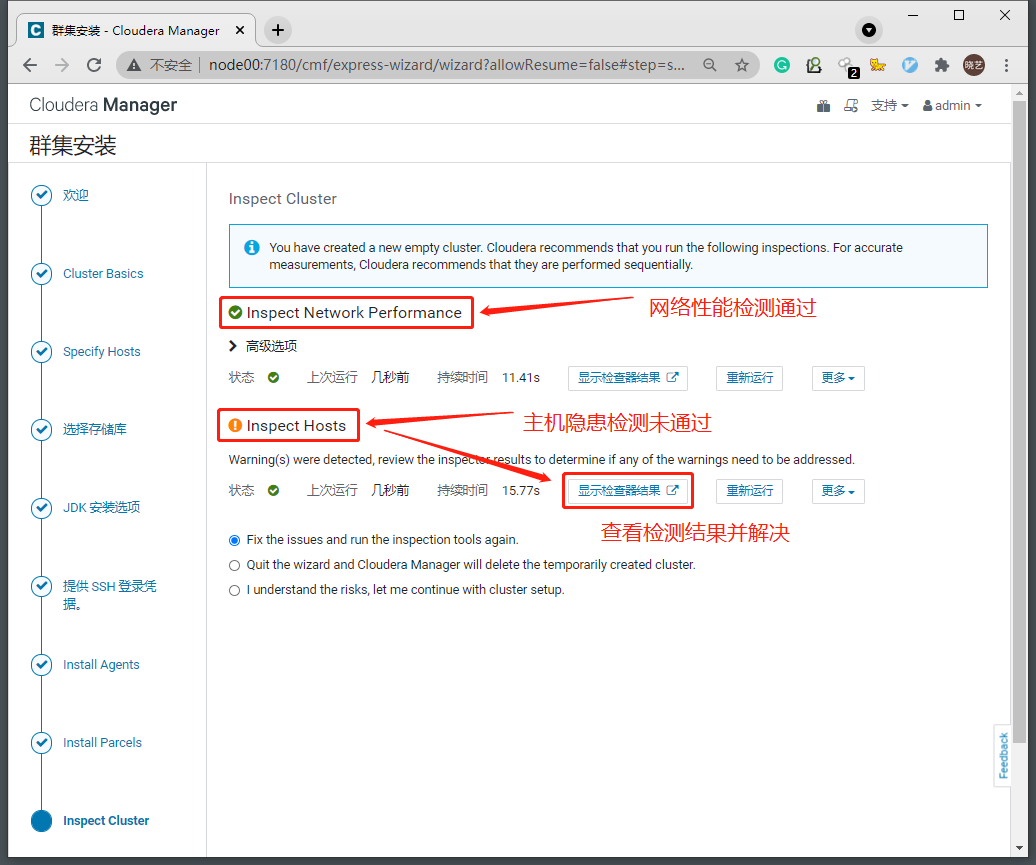Screen dimensions: 1036x865
Task: Go to the Specify Hosts step
Action: [x=102, y=352]
